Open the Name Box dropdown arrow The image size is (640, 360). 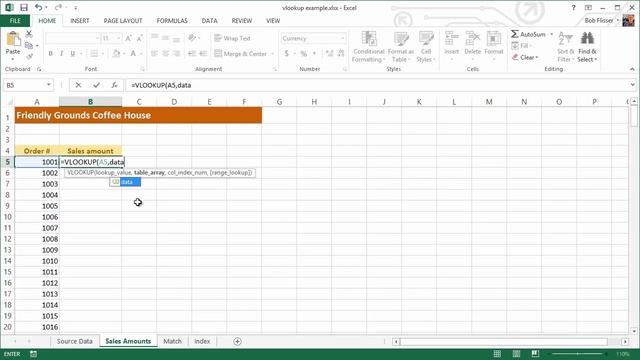click(x=49, y=85)
